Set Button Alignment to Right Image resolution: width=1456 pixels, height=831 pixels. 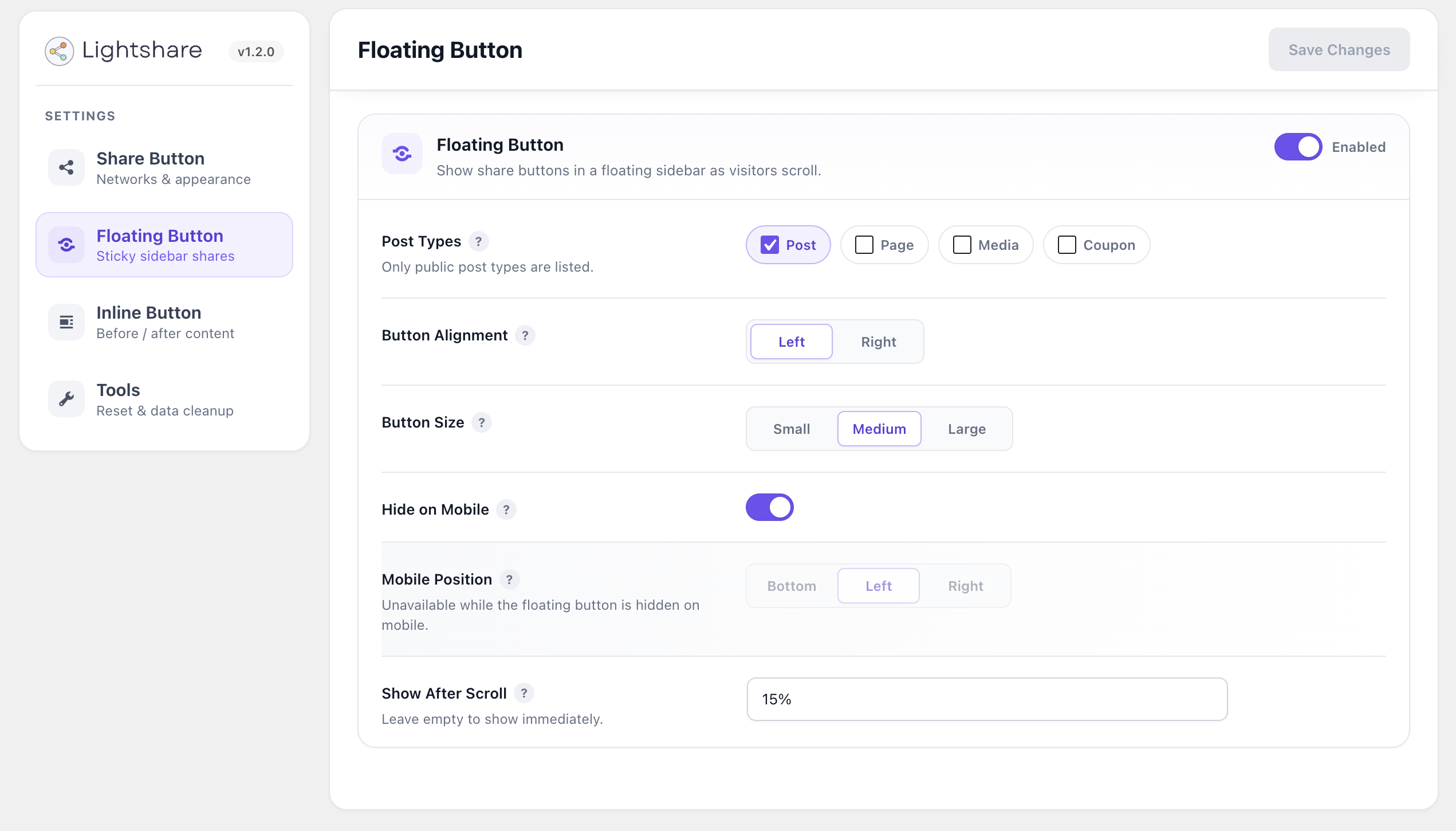tap(879, 342)
